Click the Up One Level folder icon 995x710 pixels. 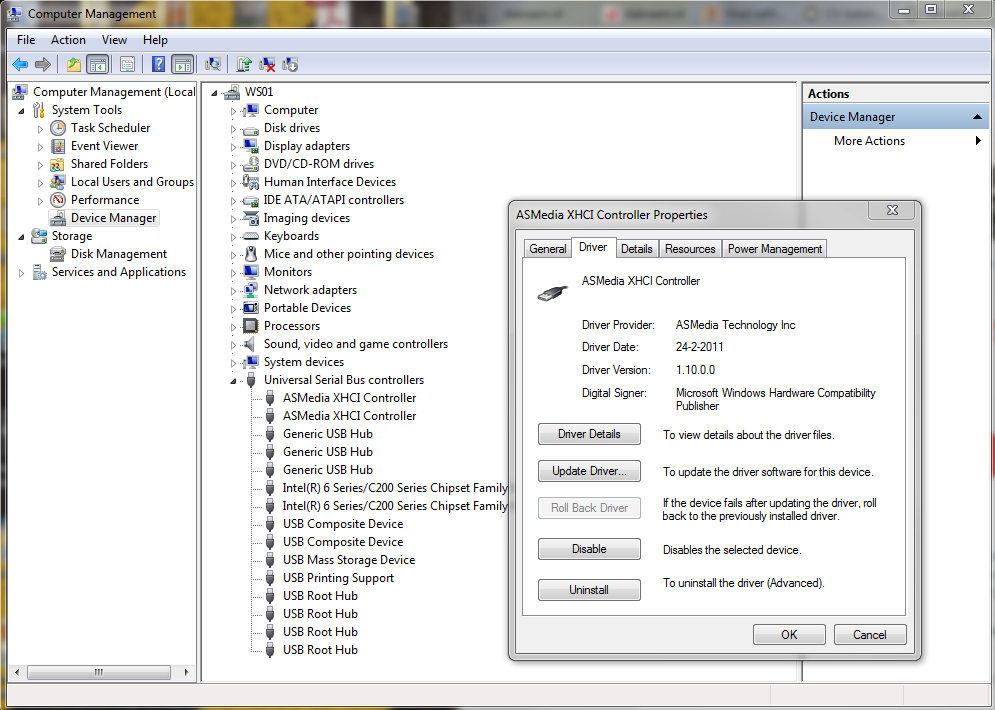click(74, 64)
